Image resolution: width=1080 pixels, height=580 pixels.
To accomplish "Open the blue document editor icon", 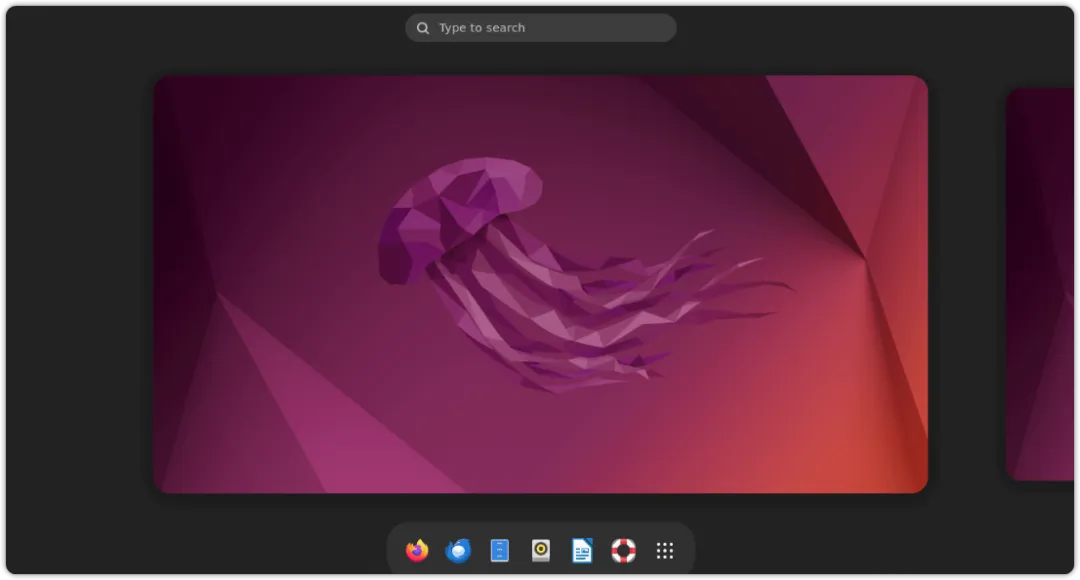I will click(582, 550).
